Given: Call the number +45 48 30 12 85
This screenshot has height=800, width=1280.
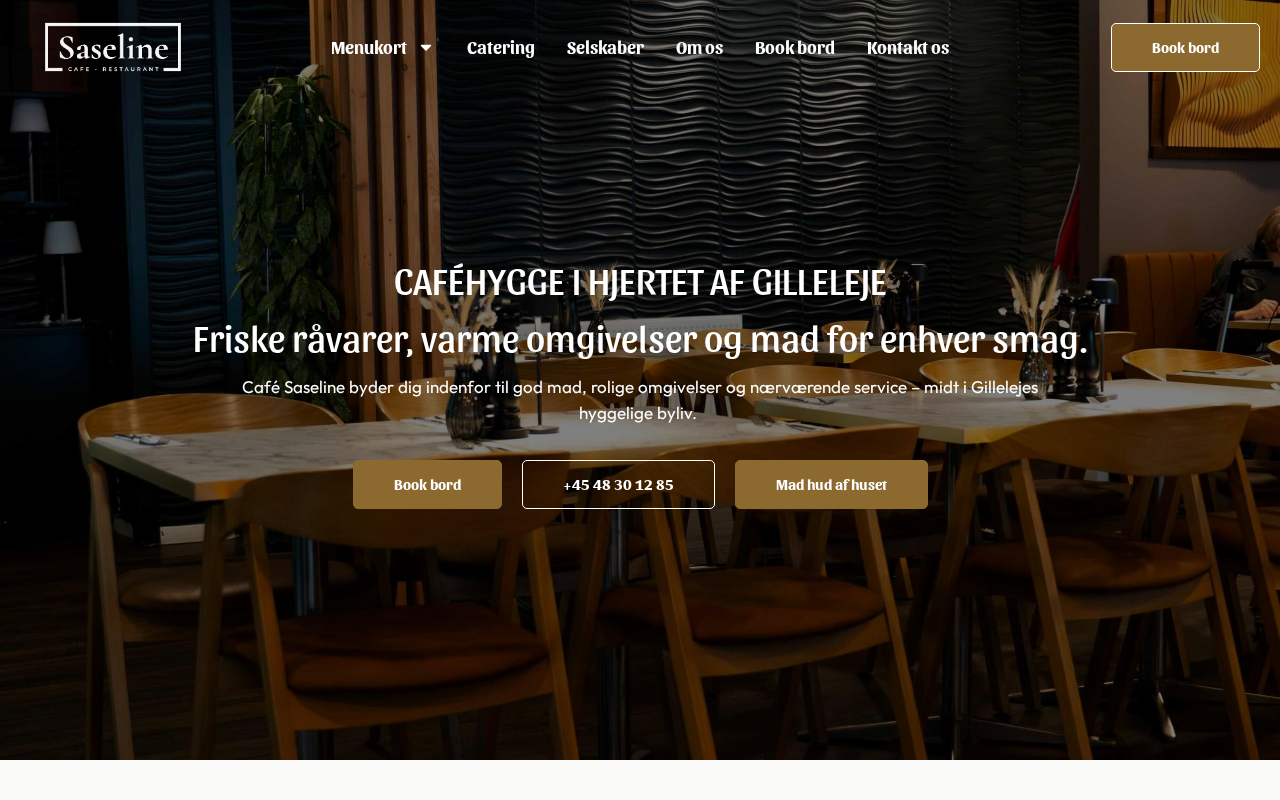Looking at the screenshot, I should (x=618, y=484).
